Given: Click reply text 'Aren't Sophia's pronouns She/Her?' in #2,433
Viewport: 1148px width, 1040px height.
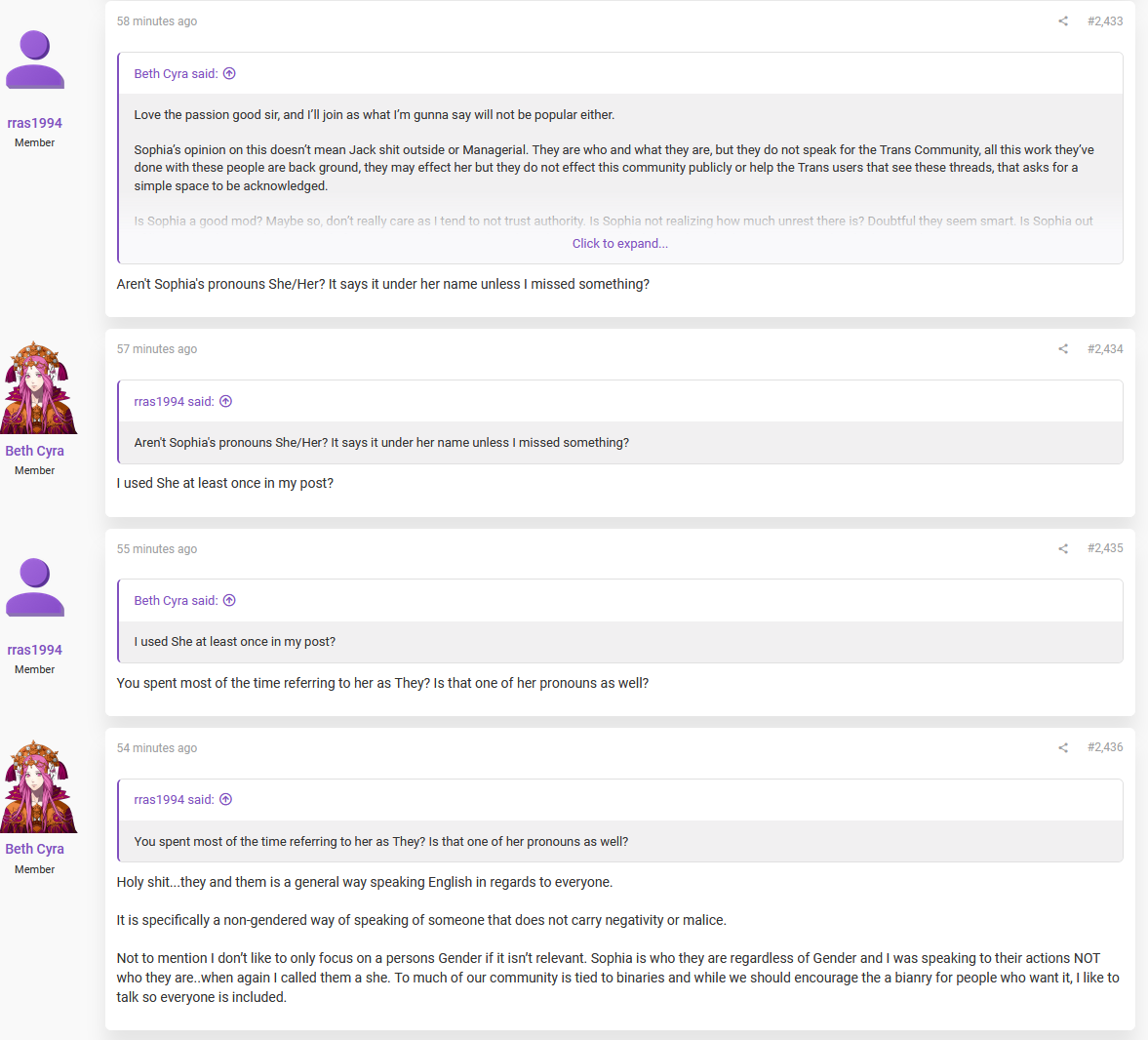Looking at the screenshot, I should click(220, 284).
